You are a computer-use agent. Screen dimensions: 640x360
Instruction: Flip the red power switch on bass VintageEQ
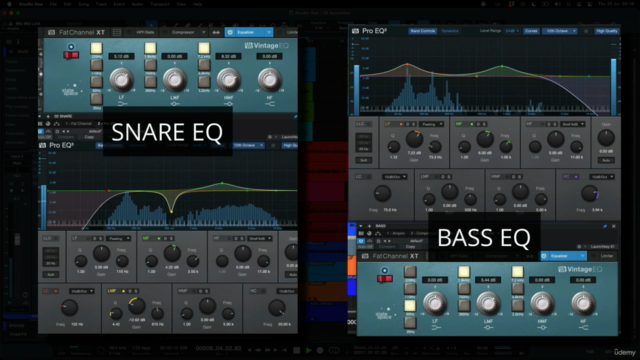[x=384, y=279]
